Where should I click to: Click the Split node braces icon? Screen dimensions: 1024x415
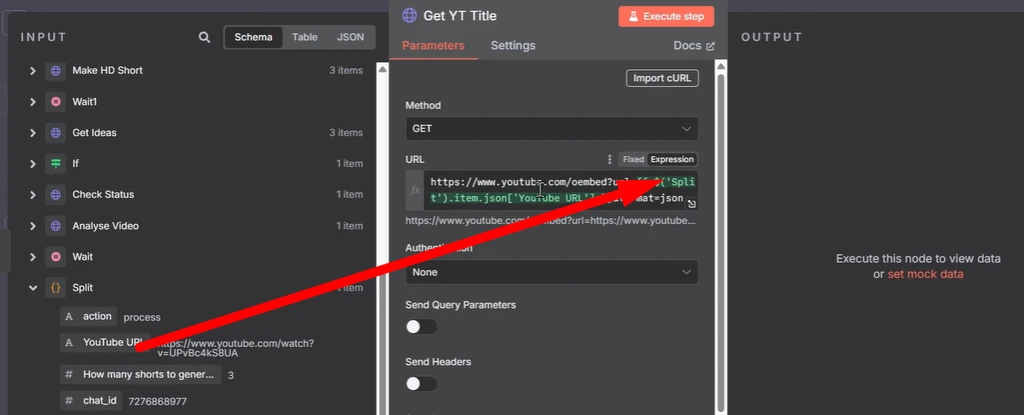point(56,288)
